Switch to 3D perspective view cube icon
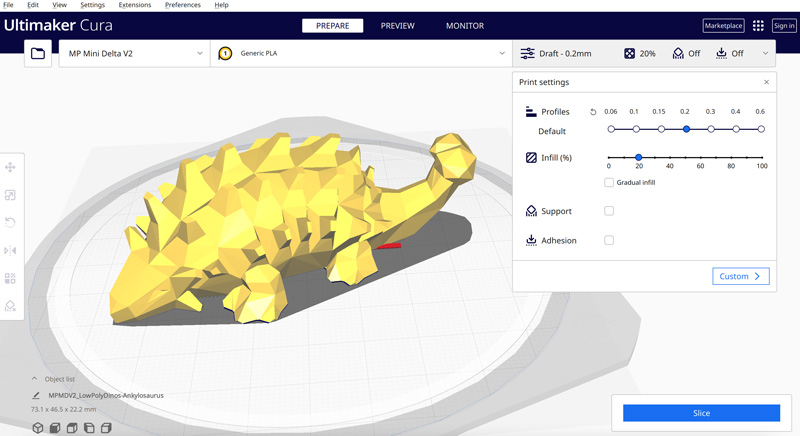This screenshot has height=436, width=800. point(38,428)
